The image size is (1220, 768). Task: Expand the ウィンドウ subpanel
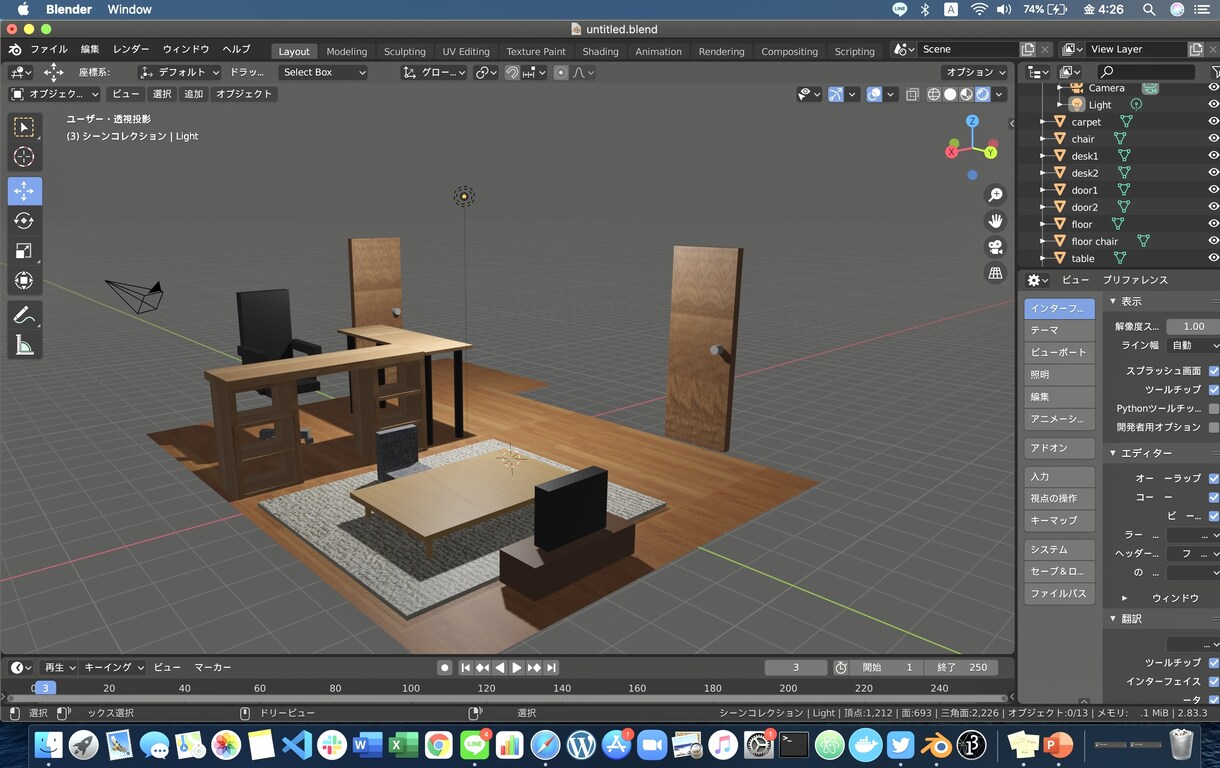1124,598
